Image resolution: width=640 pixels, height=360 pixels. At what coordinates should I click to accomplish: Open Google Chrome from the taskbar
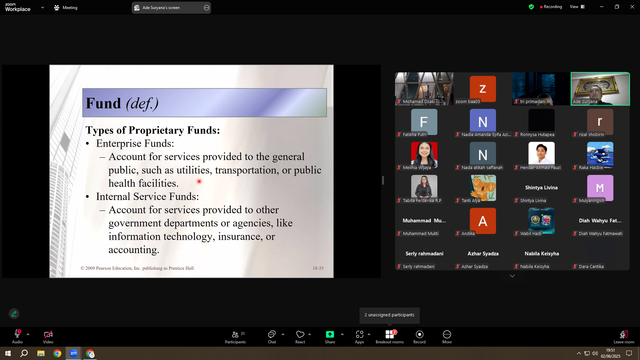coord(57,353)
